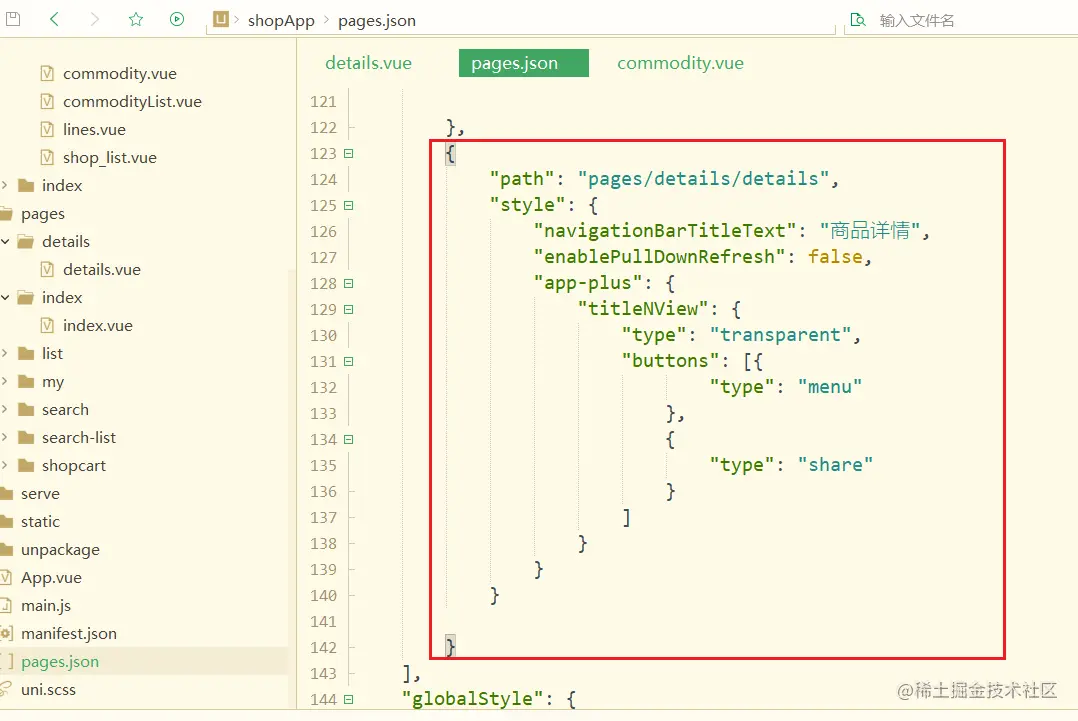The height and width of the screenshot is (721, 1078).
Task: Open commodityList.vue in the file tree
Action: point(132,102)
